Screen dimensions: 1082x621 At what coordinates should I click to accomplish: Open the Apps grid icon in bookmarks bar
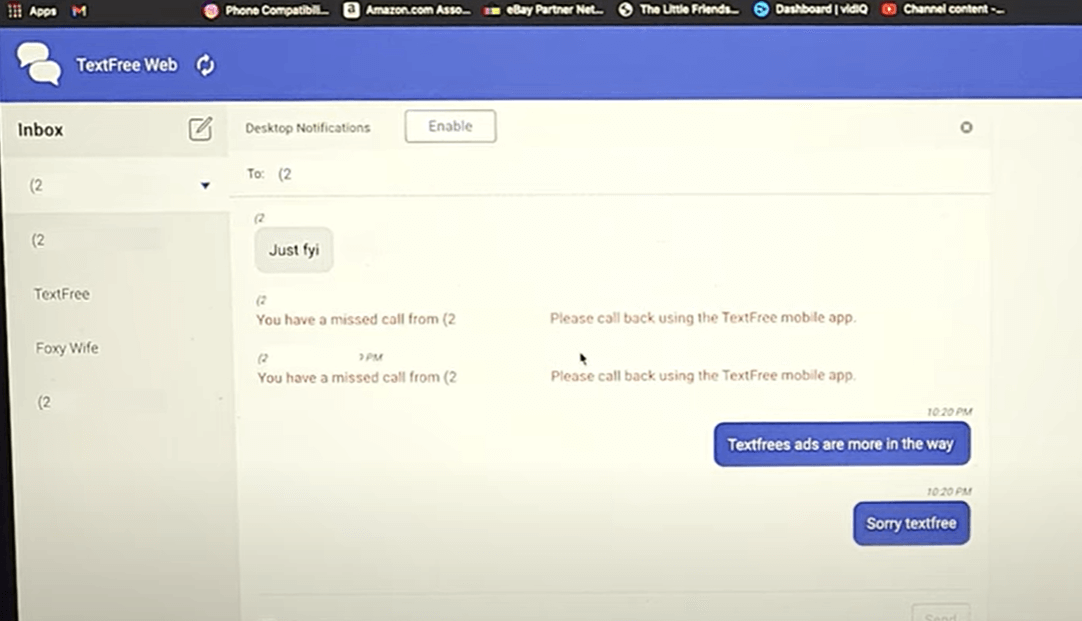tap(14, 10)
